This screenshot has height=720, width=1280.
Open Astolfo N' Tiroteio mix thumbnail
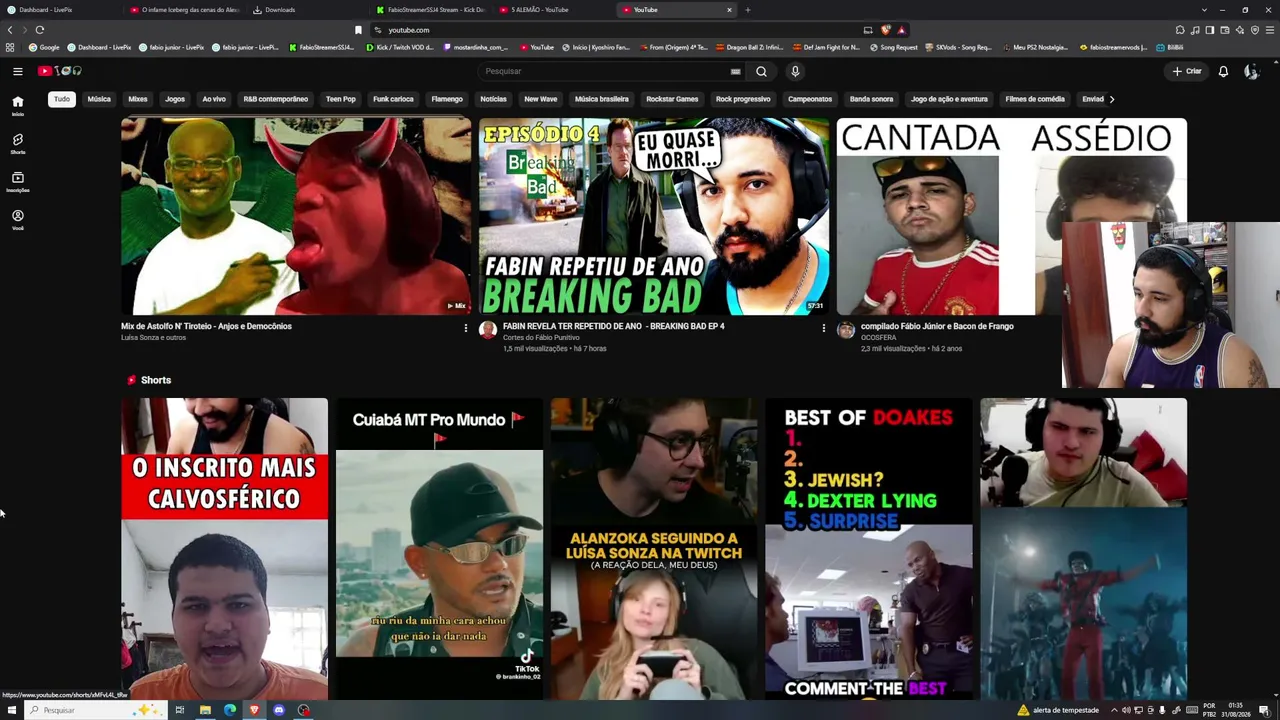tap(296, 216)
